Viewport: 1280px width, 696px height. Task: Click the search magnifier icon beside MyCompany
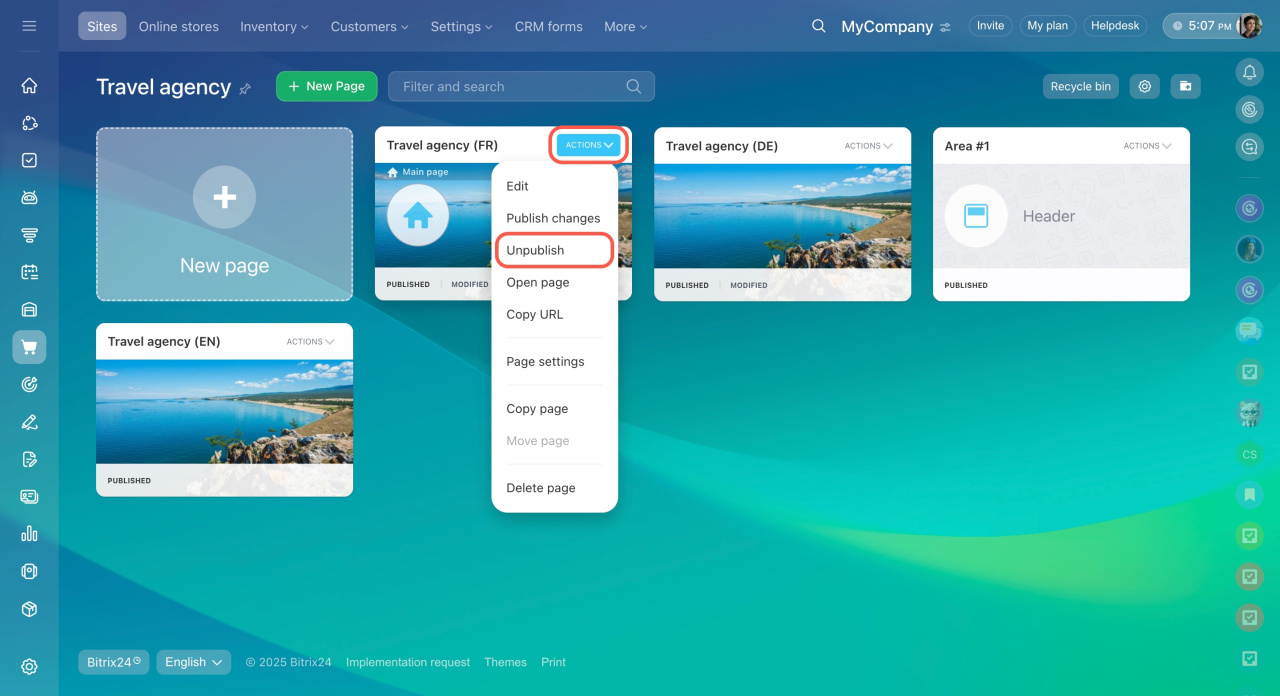pos(818,26)
